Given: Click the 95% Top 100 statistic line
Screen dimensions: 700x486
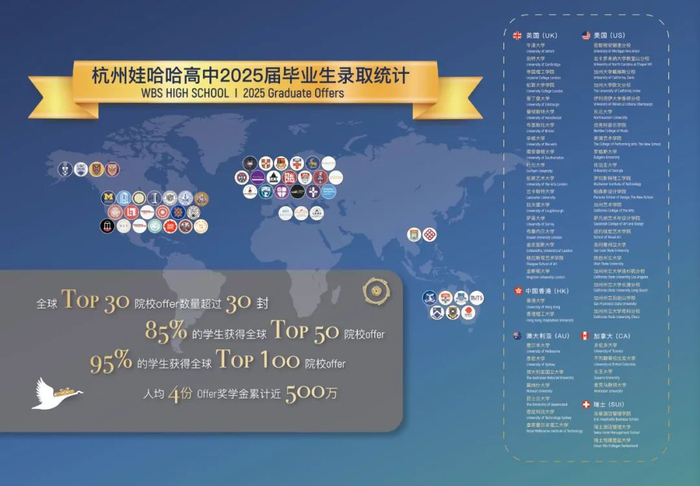Looking at the screenshot, I should 218,361.
